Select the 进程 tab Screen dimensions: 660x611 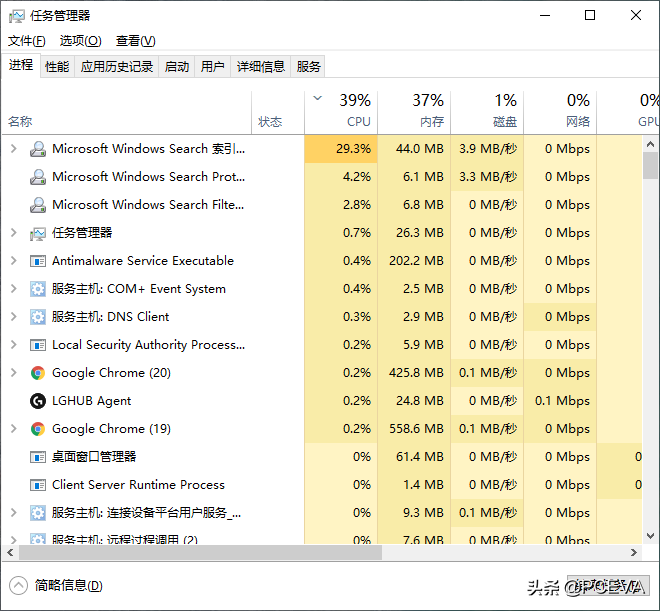pos(21,65)
